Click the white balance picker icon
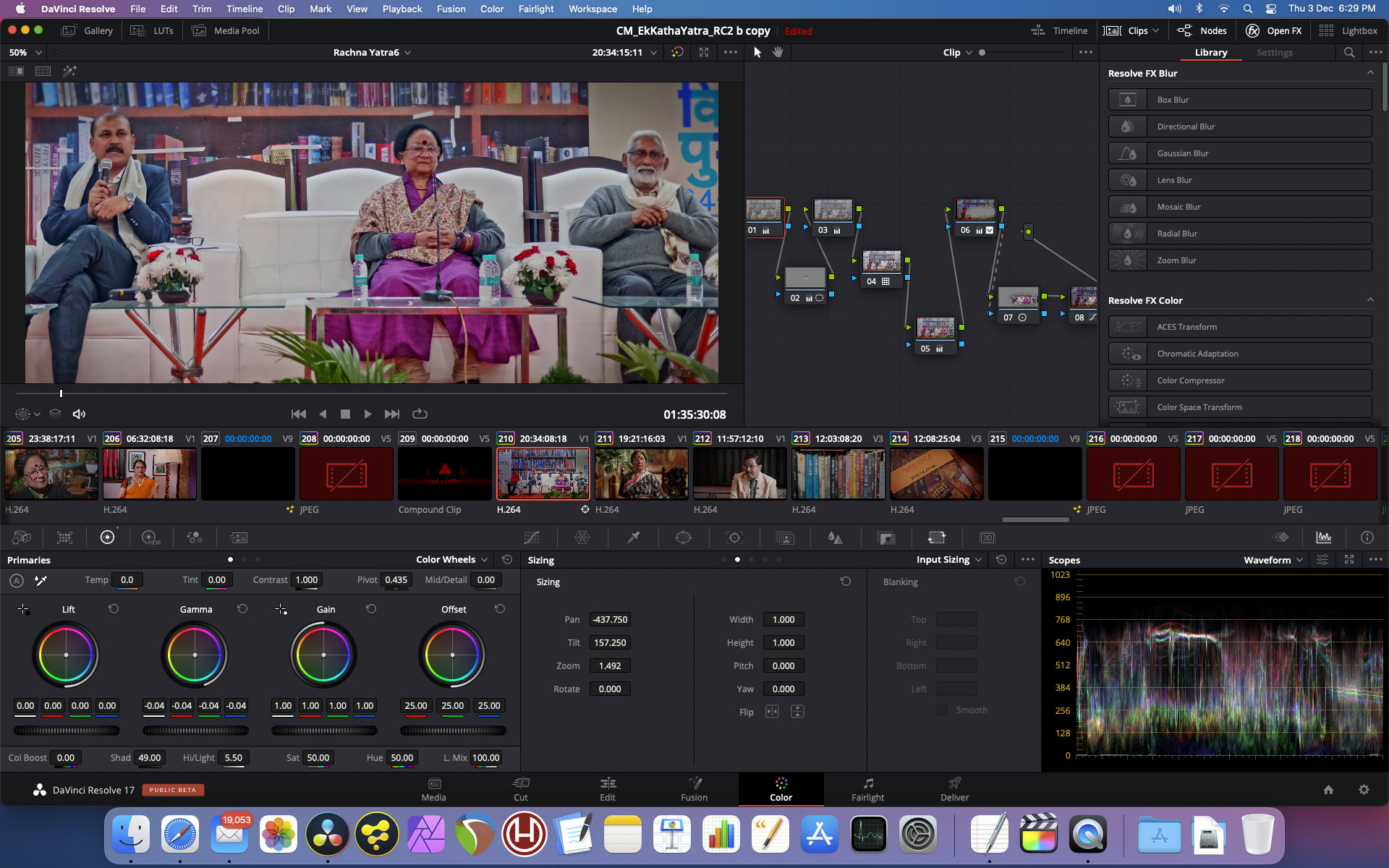This screenshot has height=868, width=1389. click(41, 580)
